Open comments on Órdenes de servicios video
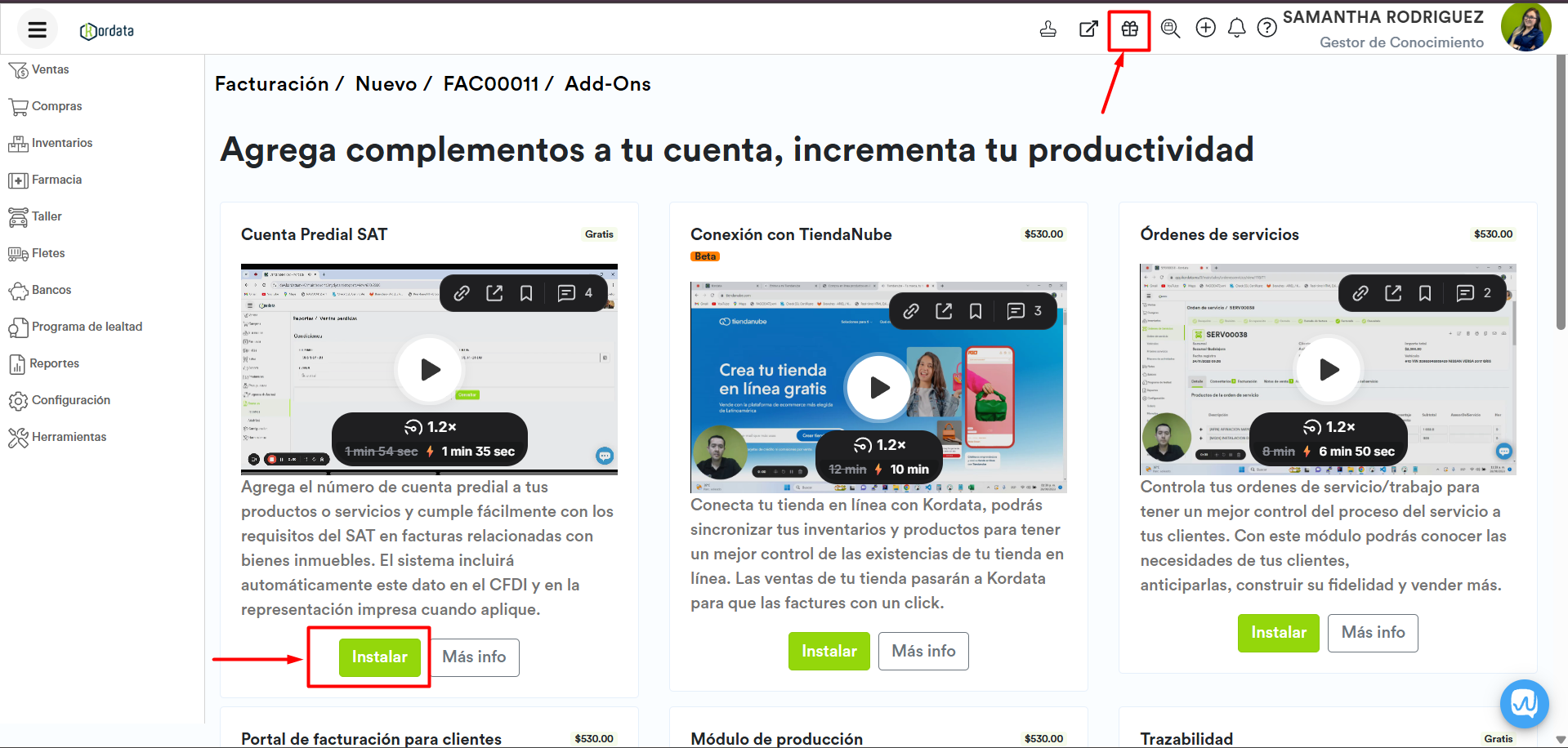The image size is (1568, 748). click(x=1466, y=293)
